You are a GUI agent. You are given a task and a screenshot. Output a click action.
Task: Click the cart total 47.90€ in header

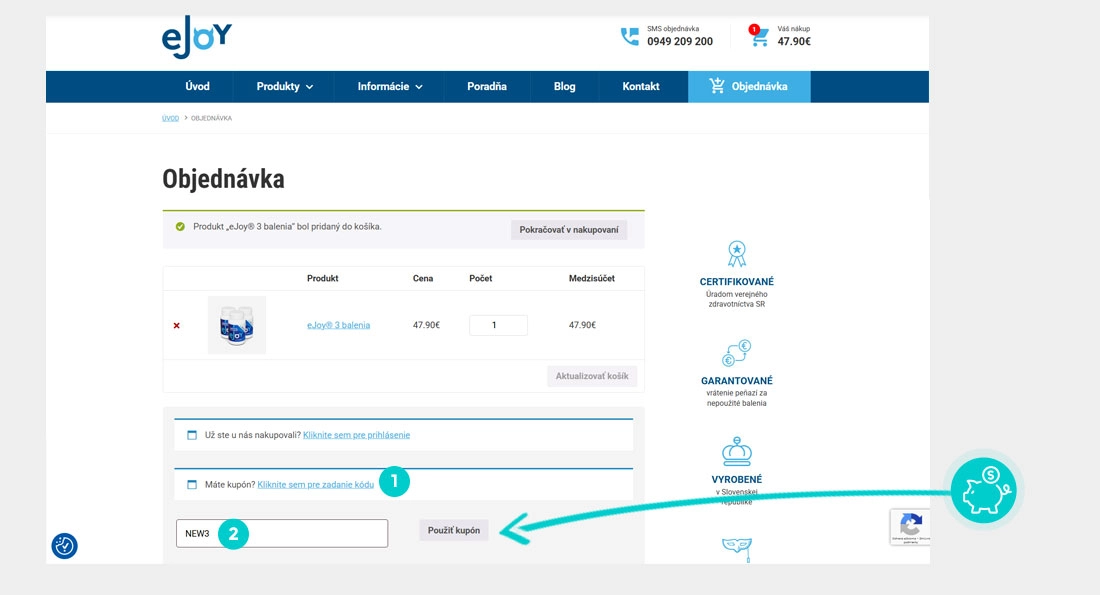794,41
